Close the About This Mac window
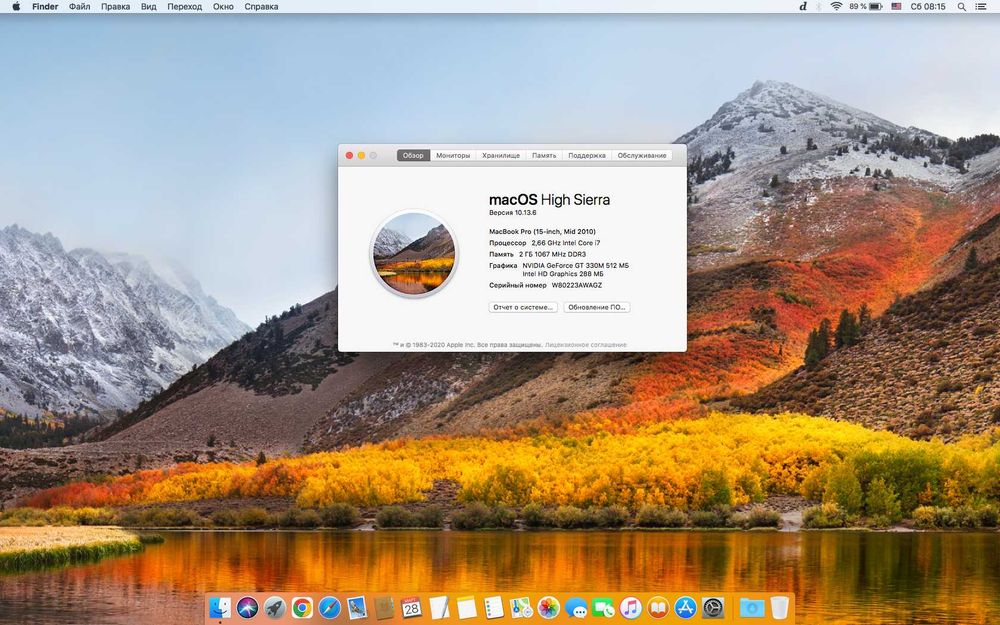 pos(349,155)
